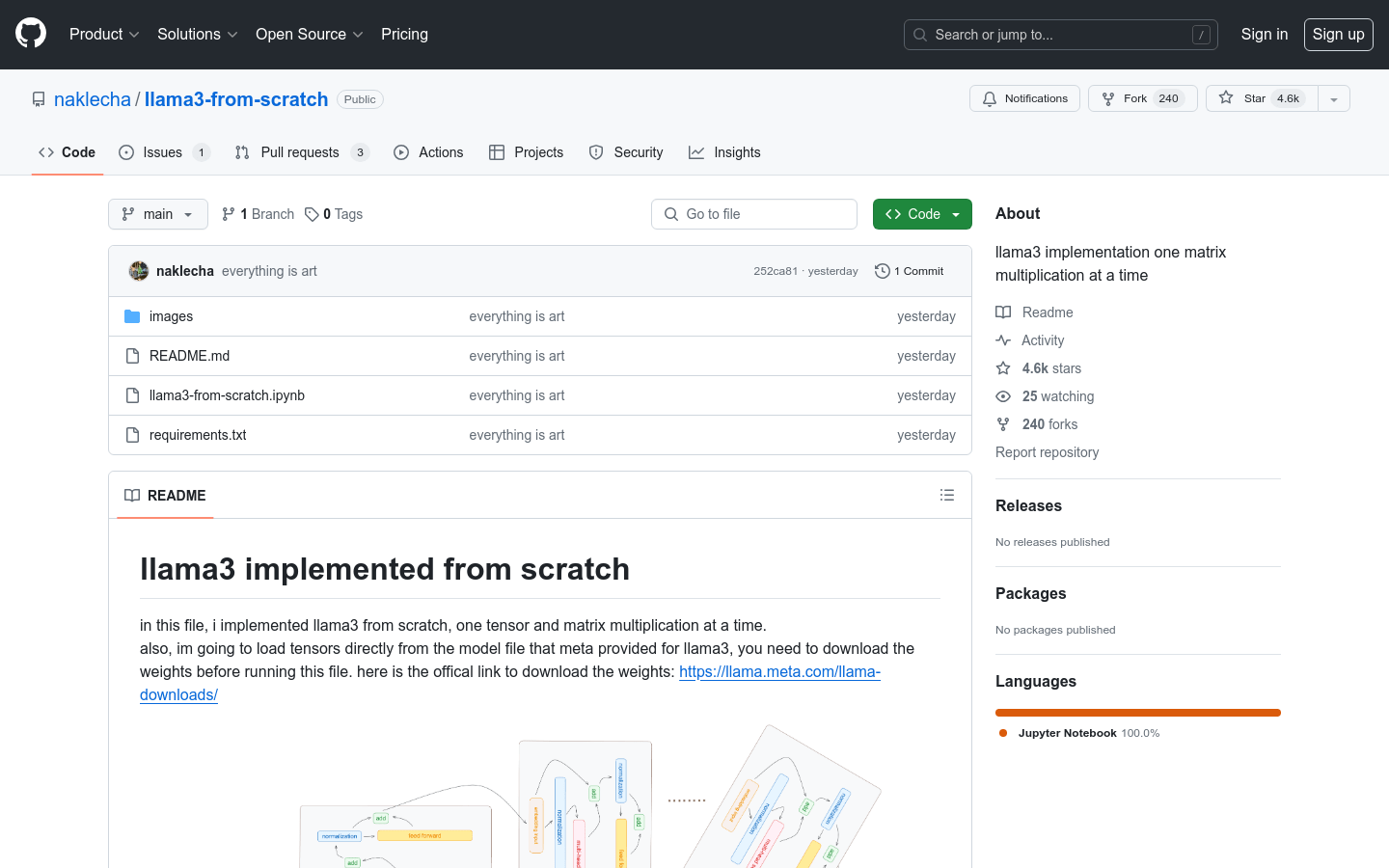This screenshot has width=1389, height=868.
Task: Open the llama3-from-scratch repository link
Action: coord(236,99)
